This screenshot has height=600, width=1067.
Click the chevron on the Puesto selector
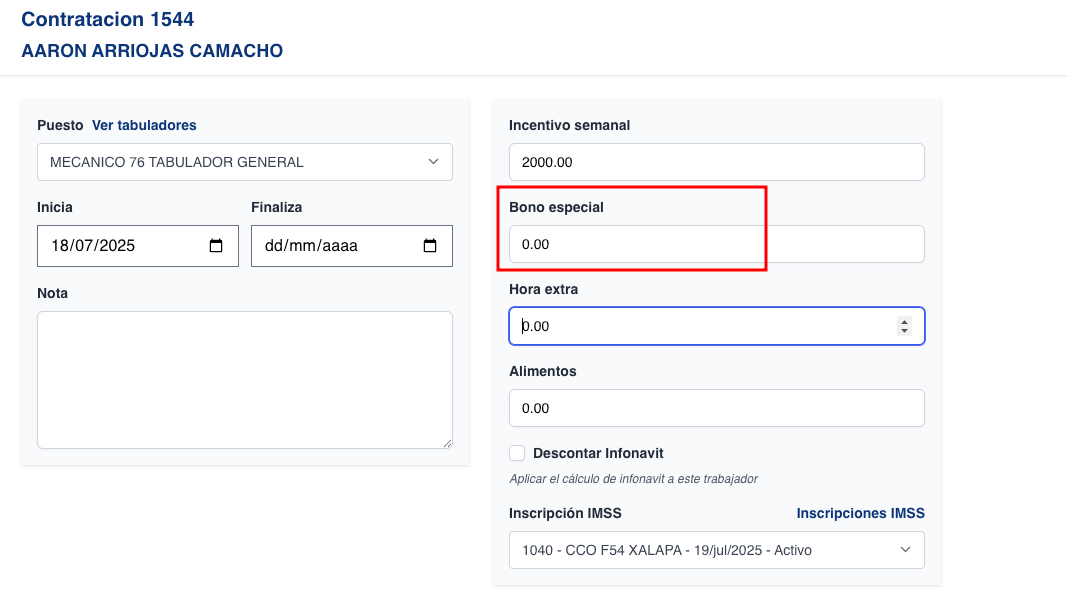tap(434, 161)
